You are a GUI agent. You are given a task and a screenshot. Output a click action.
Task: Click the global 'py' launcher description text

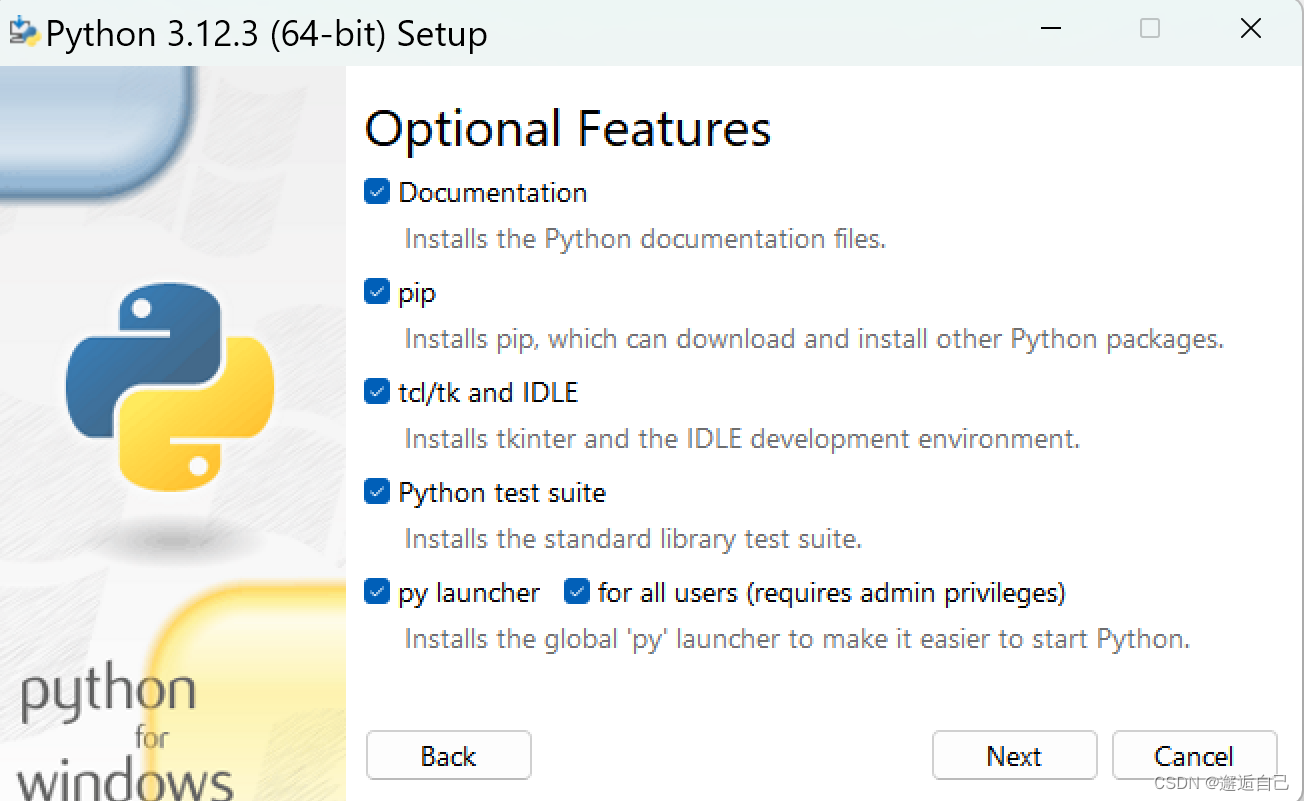click(796, 639)
